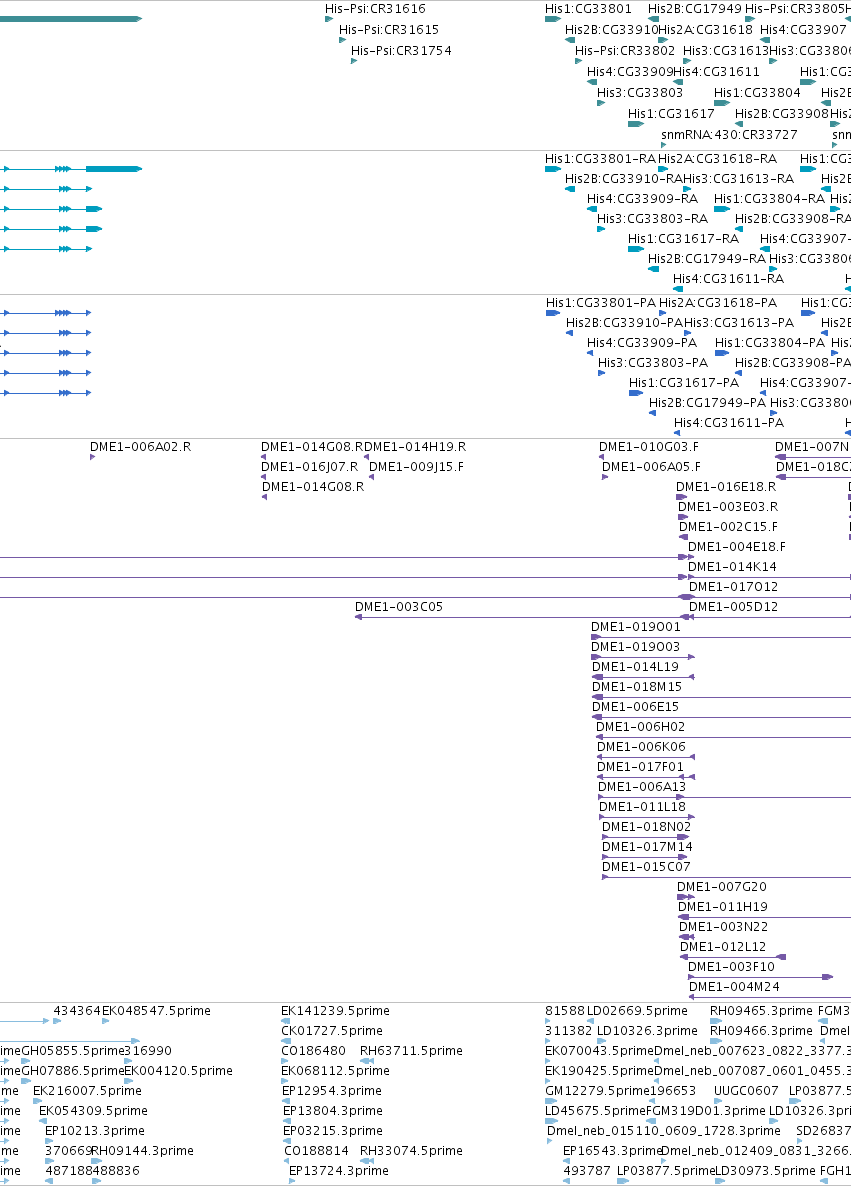Viewport: 851px width, 1186px height.
Task: Select the His-Psi:CR31616 gene label
Action: click(x=375, y=9)
